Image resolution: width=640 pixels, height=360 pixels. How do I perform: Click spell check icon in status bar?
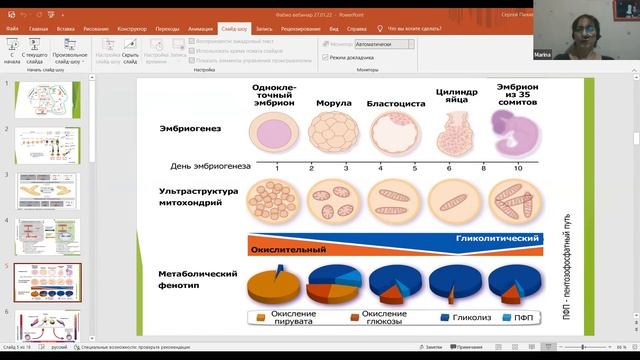[41, 347]
